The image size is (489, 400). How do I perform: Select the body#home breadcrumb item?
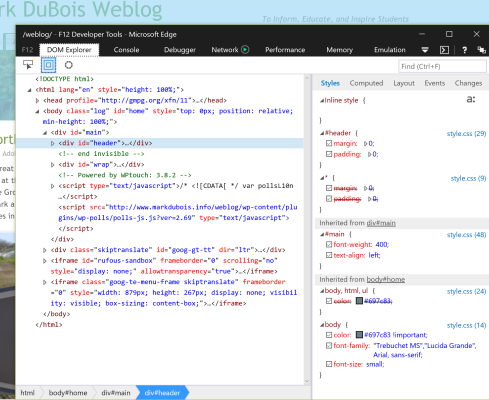pyautogui.click(x=68, y=393)
